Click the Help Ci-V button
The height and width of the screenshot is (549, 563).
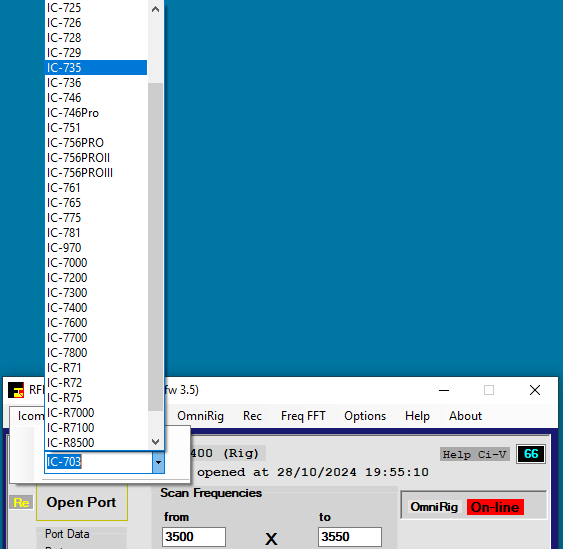[x=475, y=455]
